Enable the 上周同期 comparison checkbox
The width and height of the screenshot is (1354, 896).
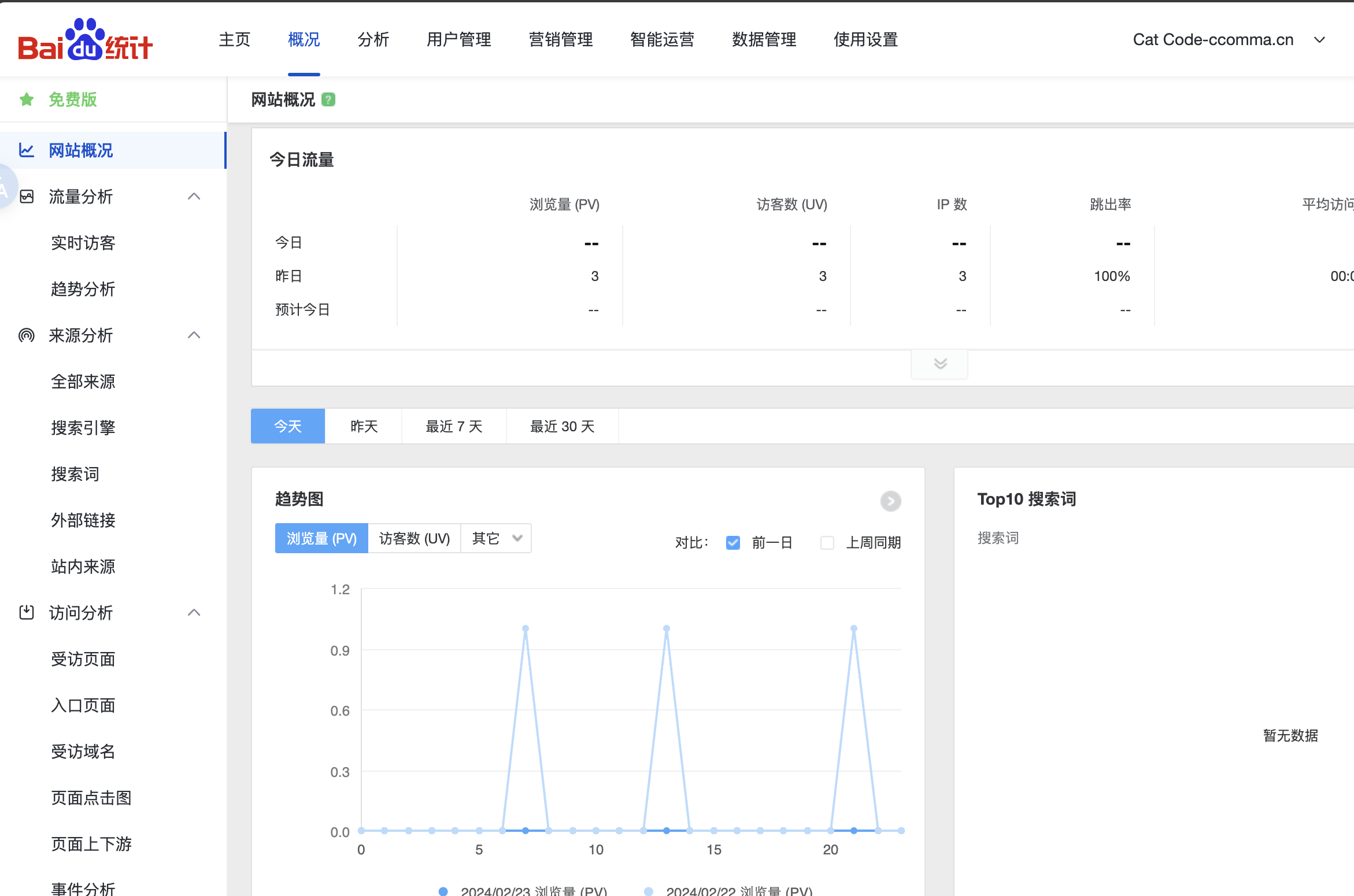coord(827,542)
